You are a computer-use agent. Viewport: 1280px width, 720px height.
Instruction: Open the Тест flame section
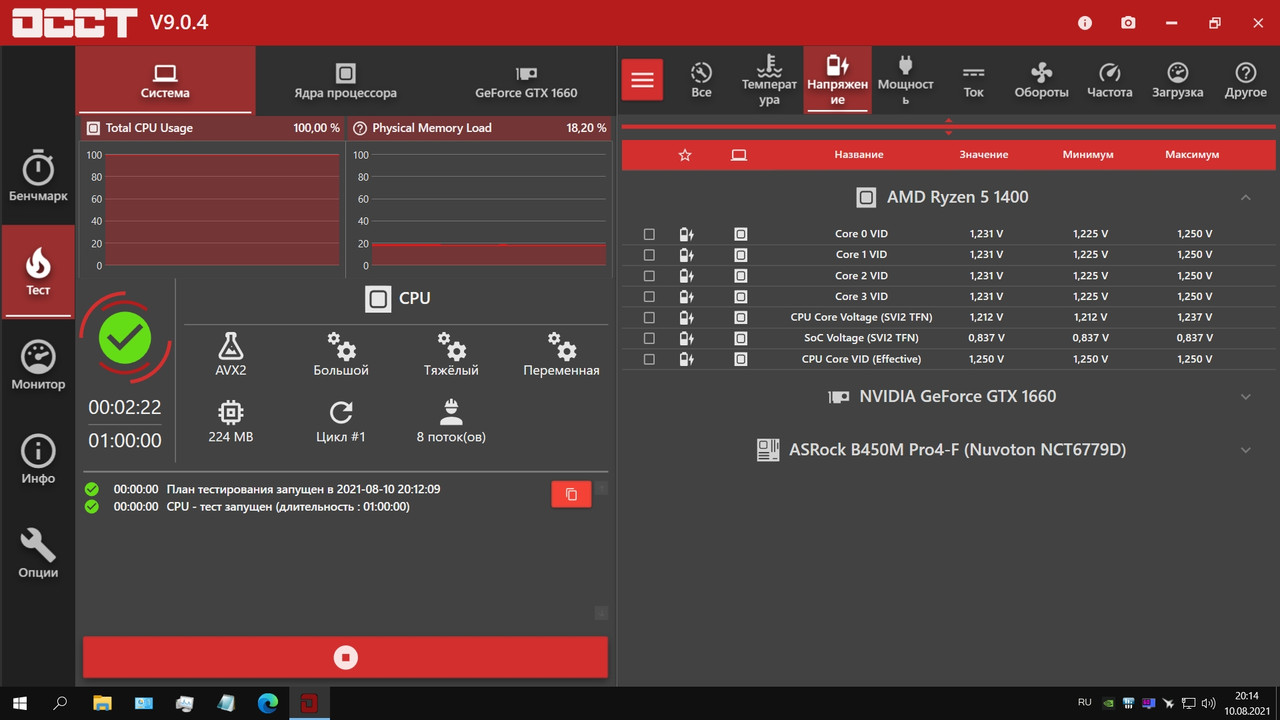38,271
